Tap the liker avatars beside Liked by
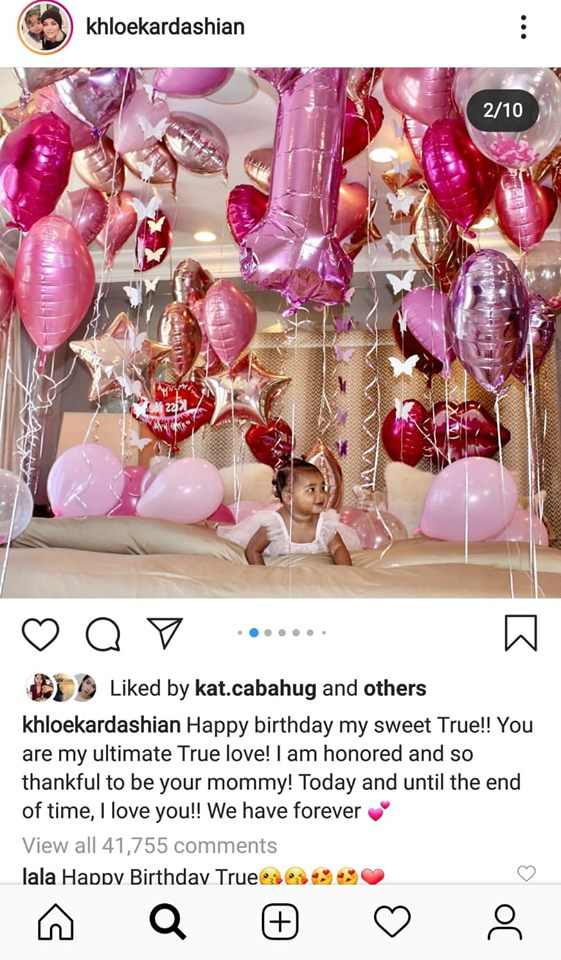The height and width of the screenshot is (960, 561). [x=62, y=688]
